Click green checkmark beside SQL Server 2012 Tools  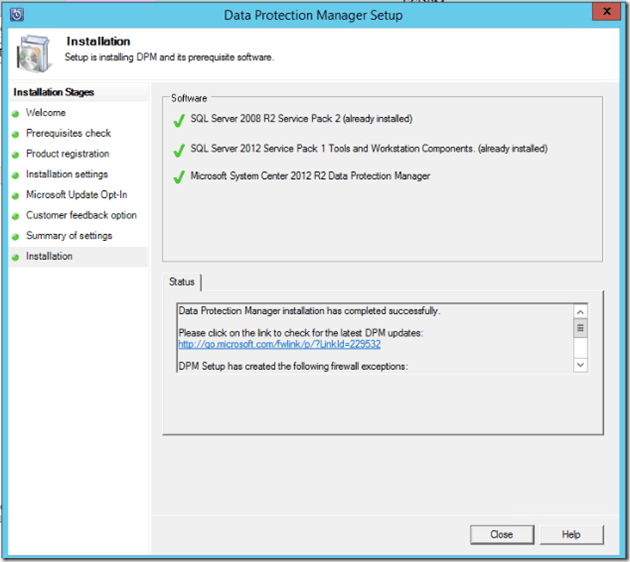click(x=178, y=148)
